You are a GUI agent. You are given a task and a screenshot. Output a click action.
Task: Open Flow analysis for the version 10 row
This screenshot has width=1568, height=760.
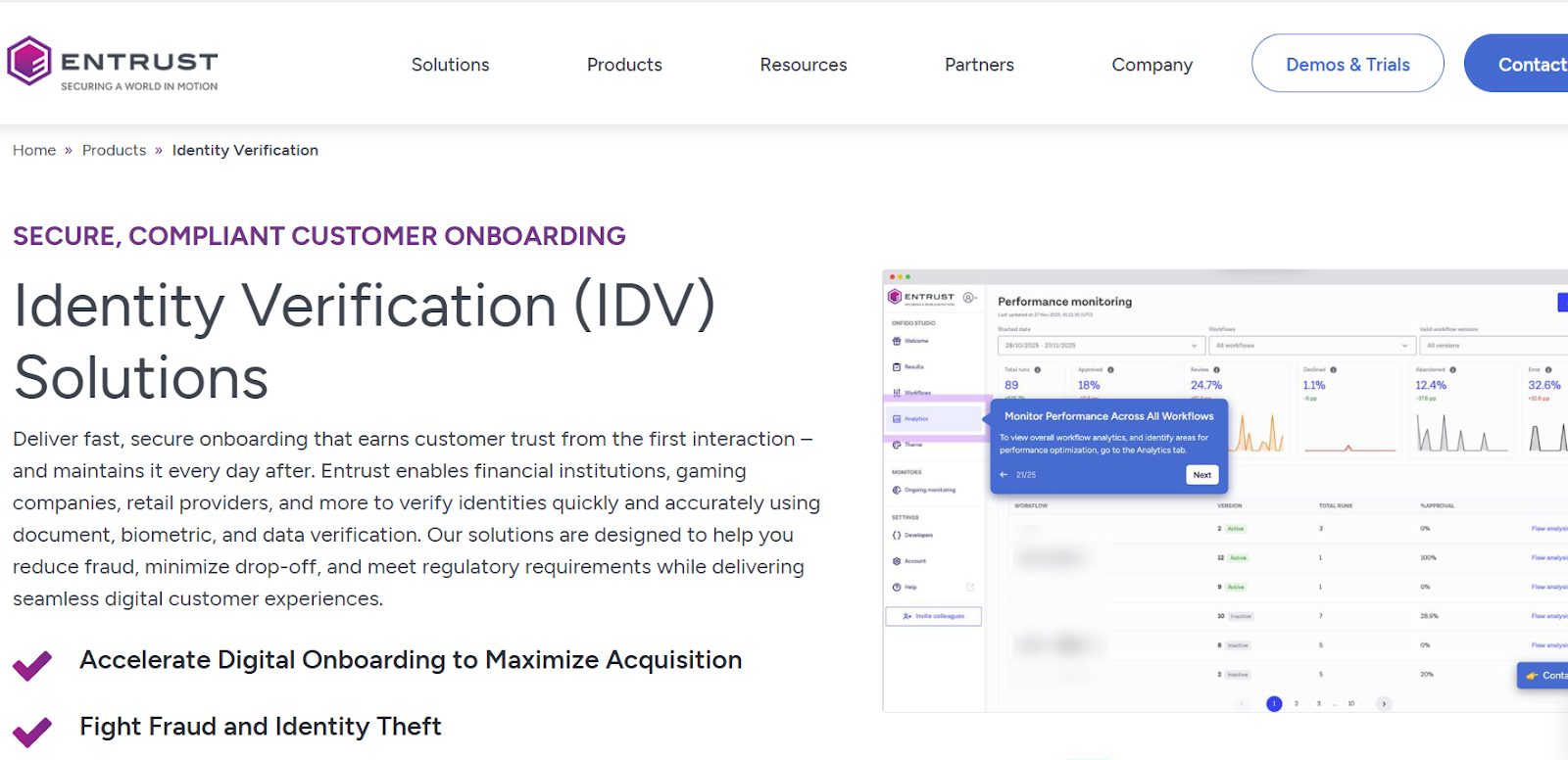pyautogui.click(x=1549, y=617)
